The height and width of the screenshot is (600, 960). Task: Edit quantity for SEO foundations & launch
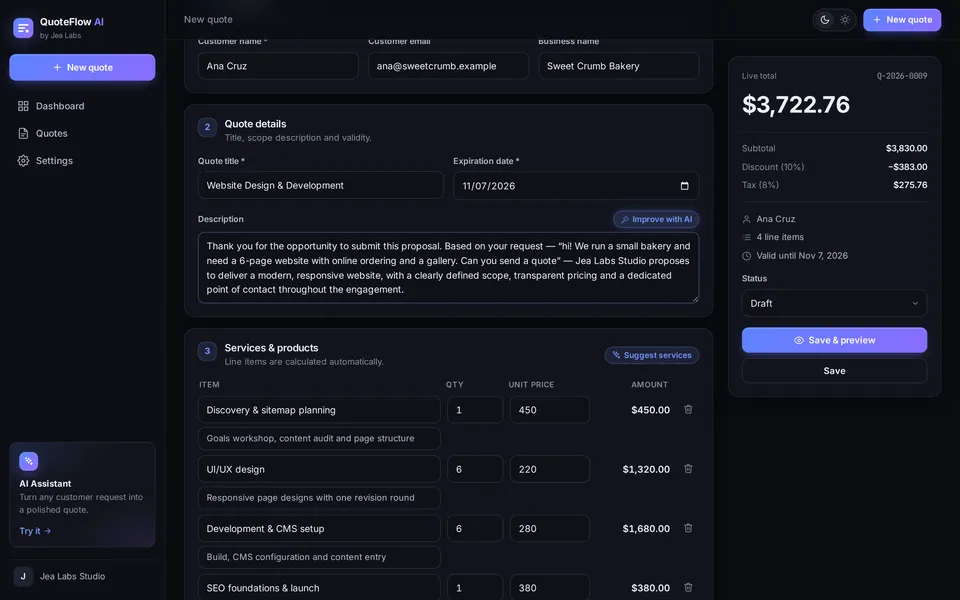(x=475, y=587)
